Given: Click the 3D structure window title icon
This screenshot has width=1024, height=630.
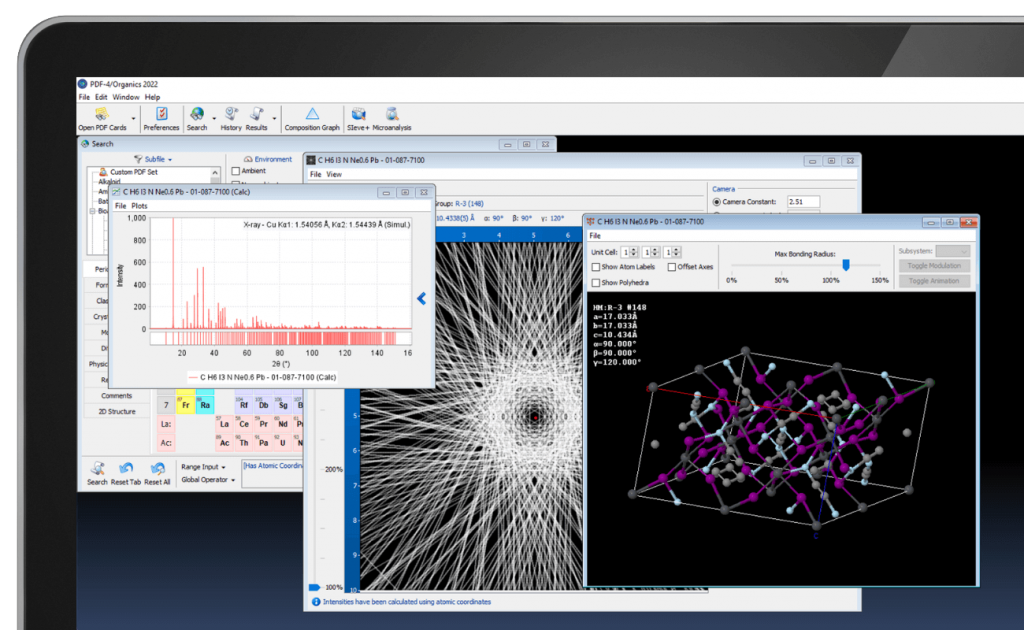Looking at the screenshot, I should [x=590, y=222].
